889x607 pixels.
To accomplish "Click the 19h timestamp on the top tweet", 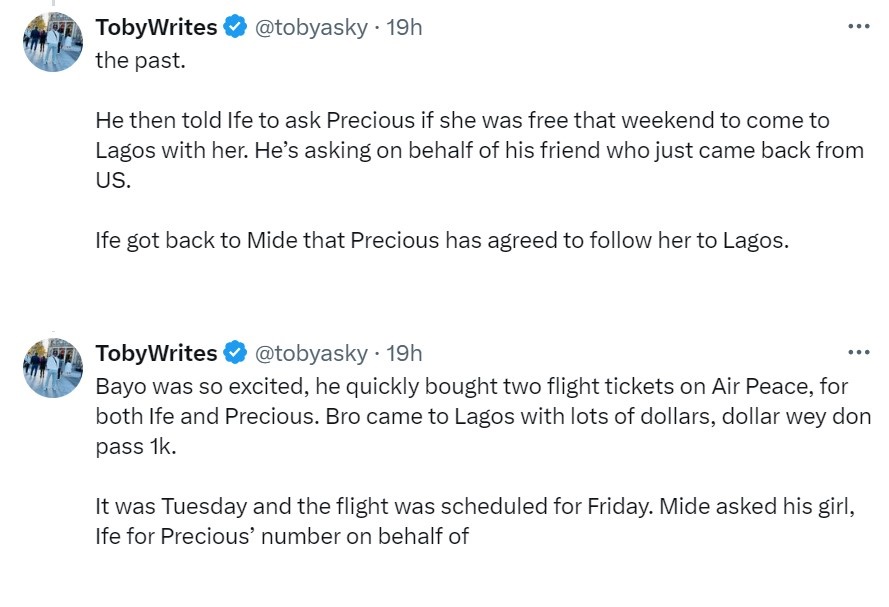I will (x=404, y=27).
